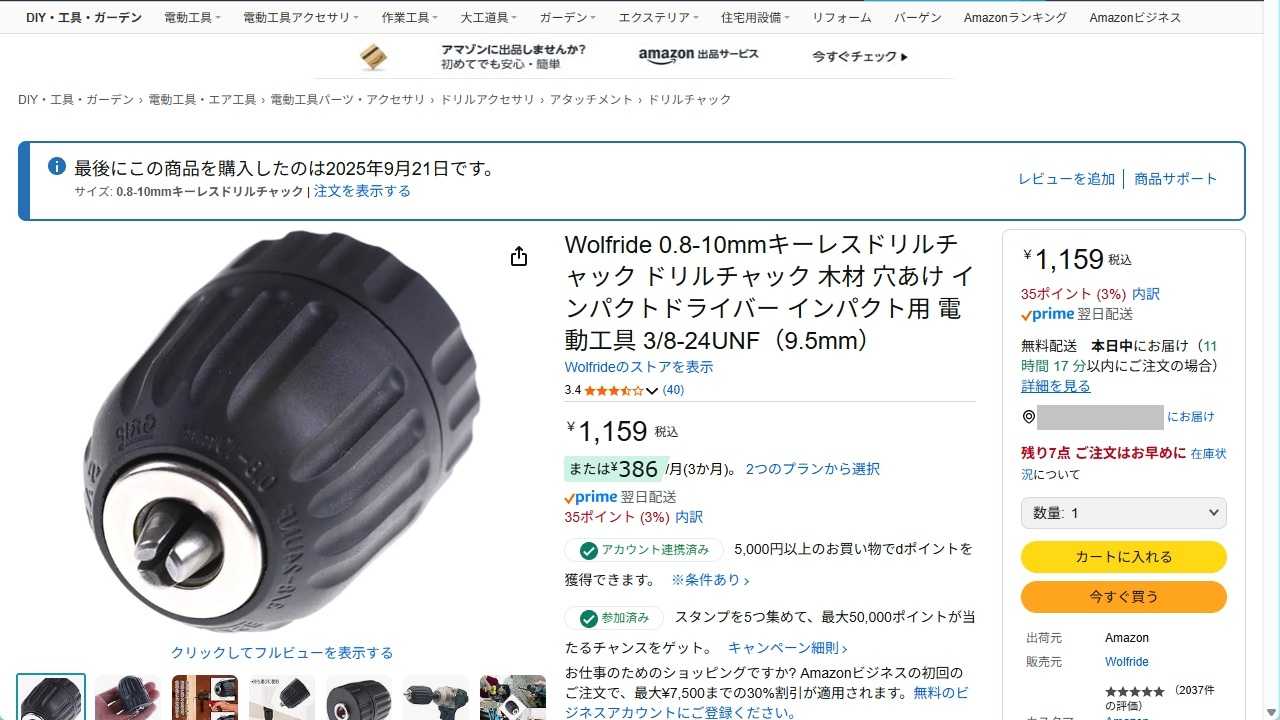This screenshot has width=1280, height=720.
Task: Select the second product thumbnail held in hand
Action: pyautogui.click(x=128, y=698)
